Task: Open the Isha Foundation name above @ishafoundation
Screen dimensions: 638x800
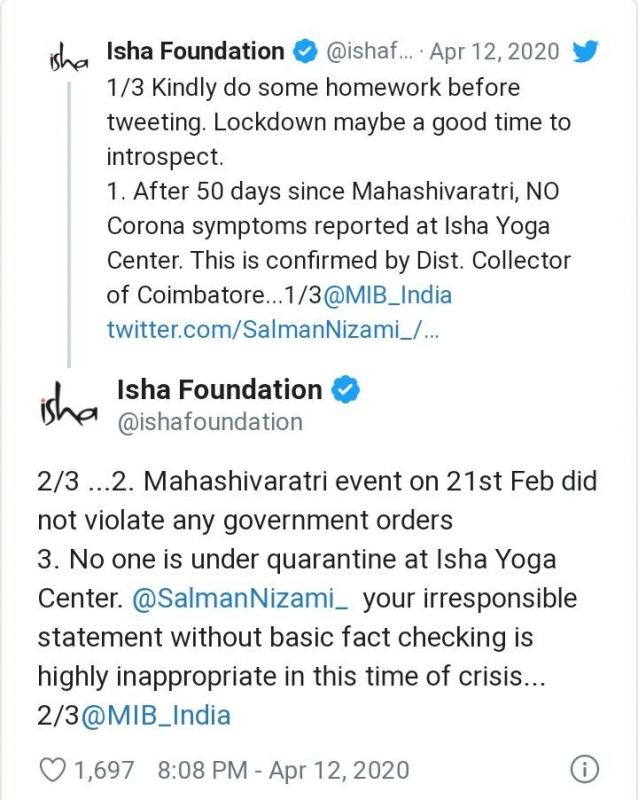Action: point(219,389)
